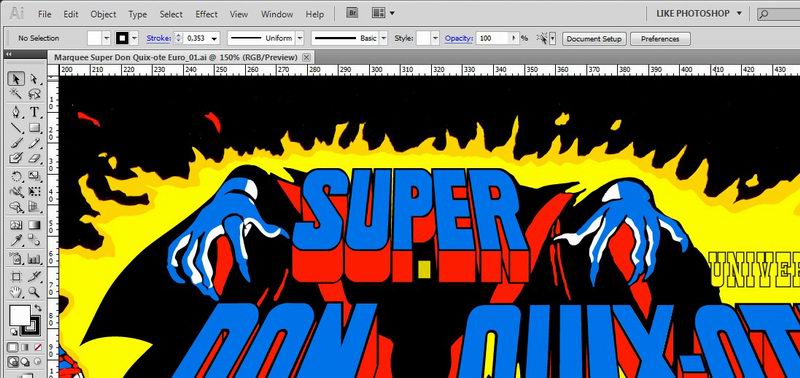Pick the Magic Wand tool

coord(16,94)
